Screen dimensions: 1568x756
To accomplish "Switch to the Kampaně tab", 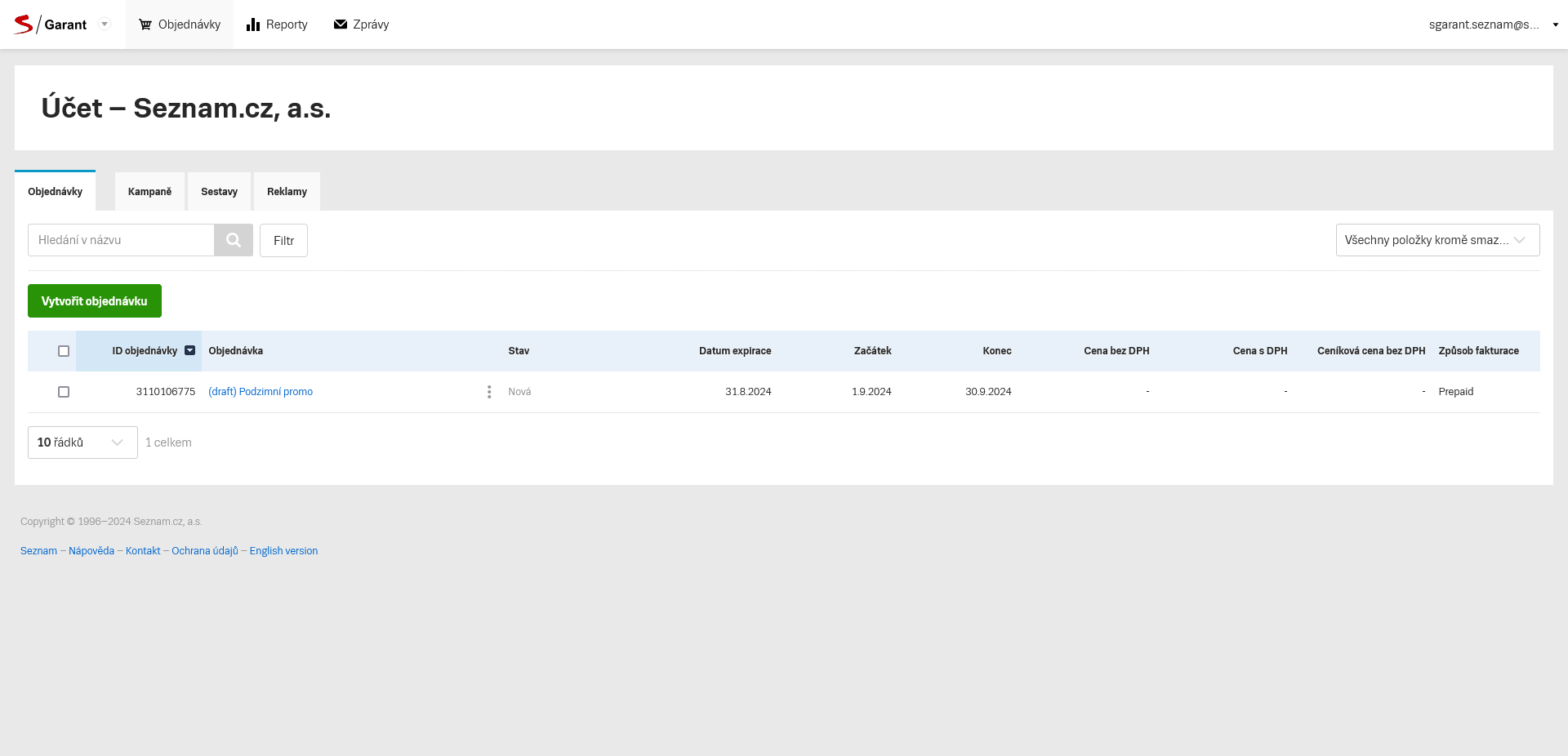I will 149,192.
